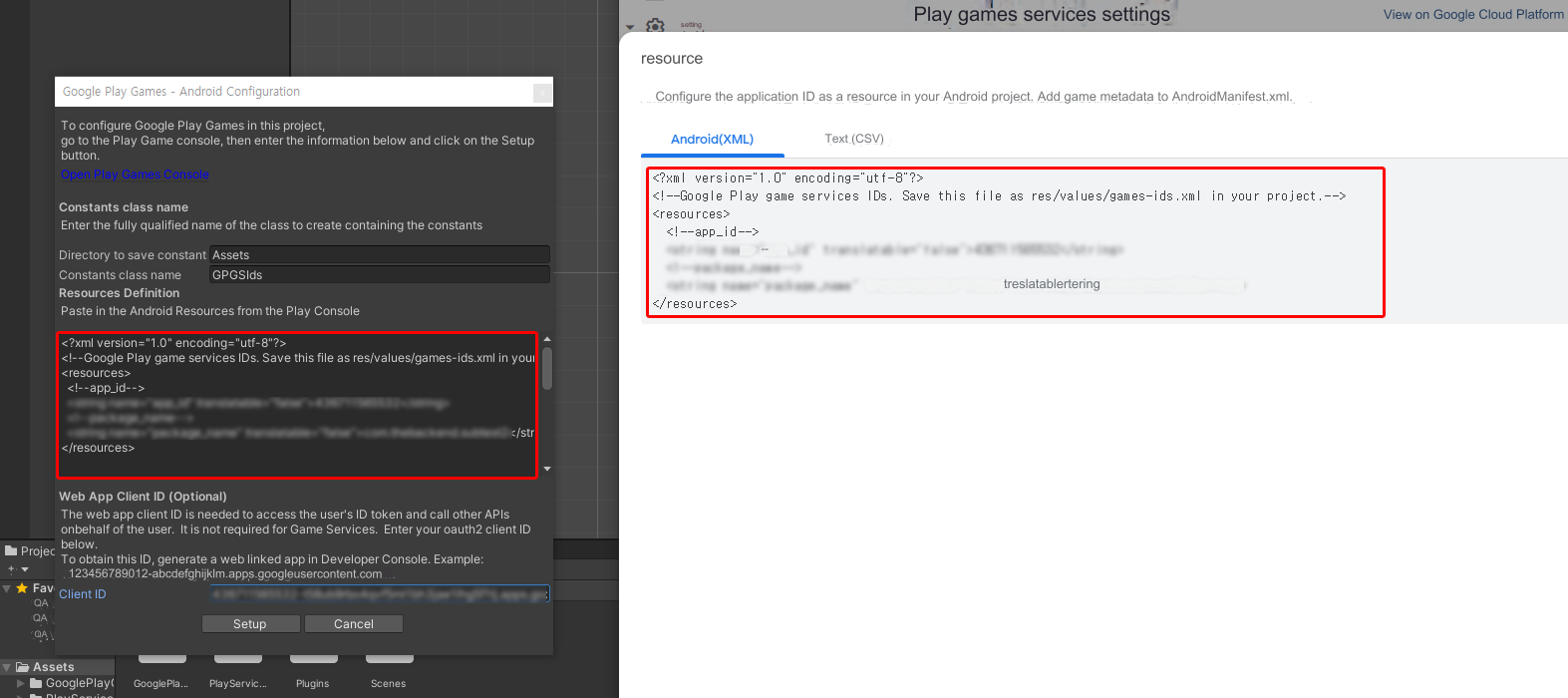The height and width of the screenshot is (698, 1568).
Task: Switch to Text (CSV) tab
Action: (x=854, y=139)
